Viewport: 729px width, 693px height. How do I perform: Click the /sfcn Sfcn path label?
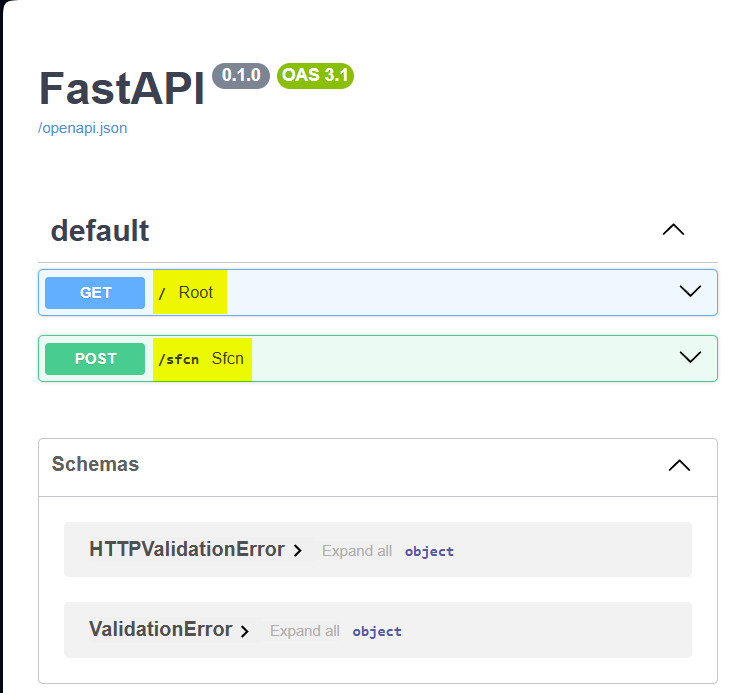click(x=202, y=359)
